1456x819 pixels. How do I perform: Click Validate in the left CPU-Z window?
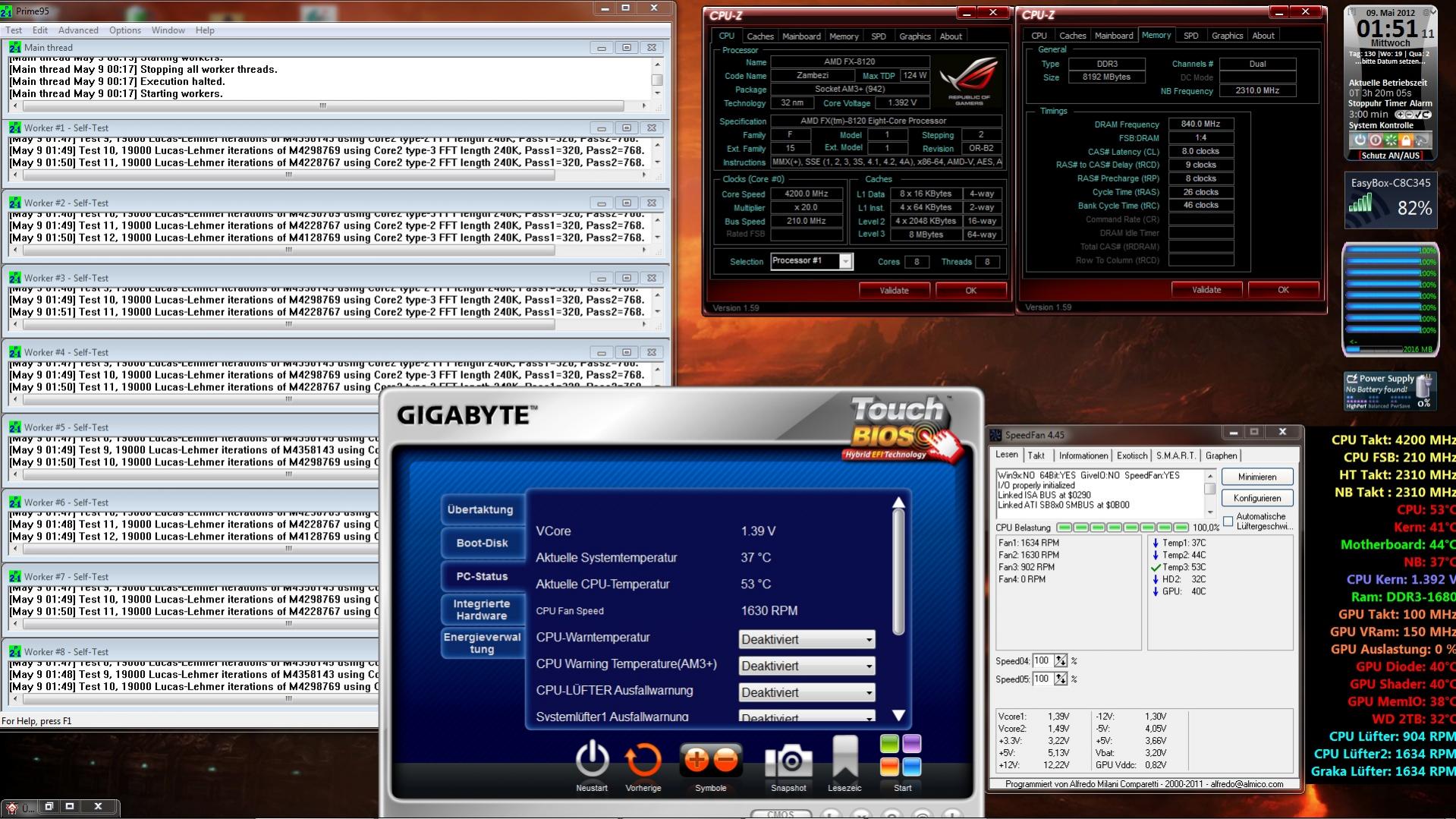point(894,290)
